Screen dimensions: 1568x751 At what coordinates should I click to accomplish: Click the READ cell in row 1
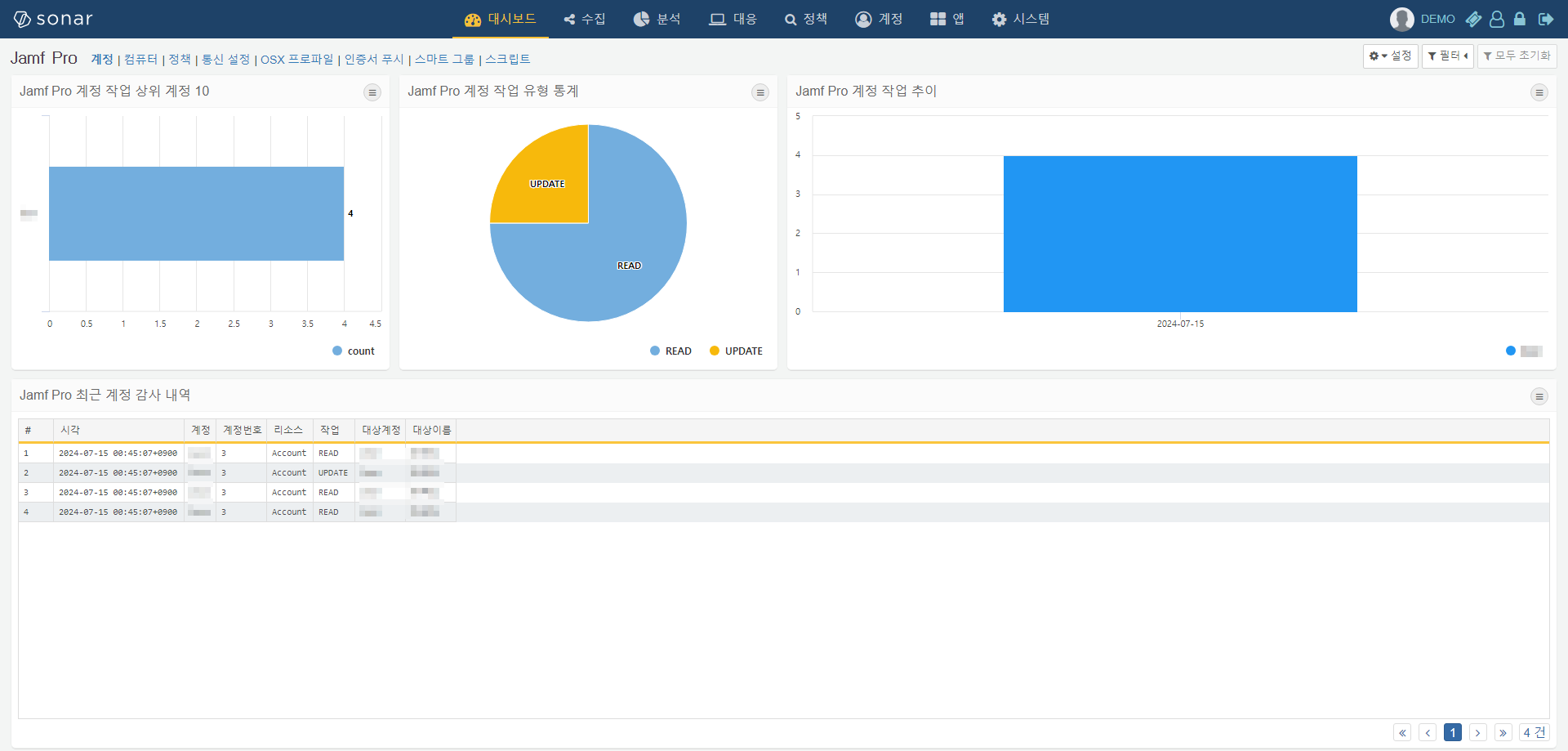(x=333, y=453)
